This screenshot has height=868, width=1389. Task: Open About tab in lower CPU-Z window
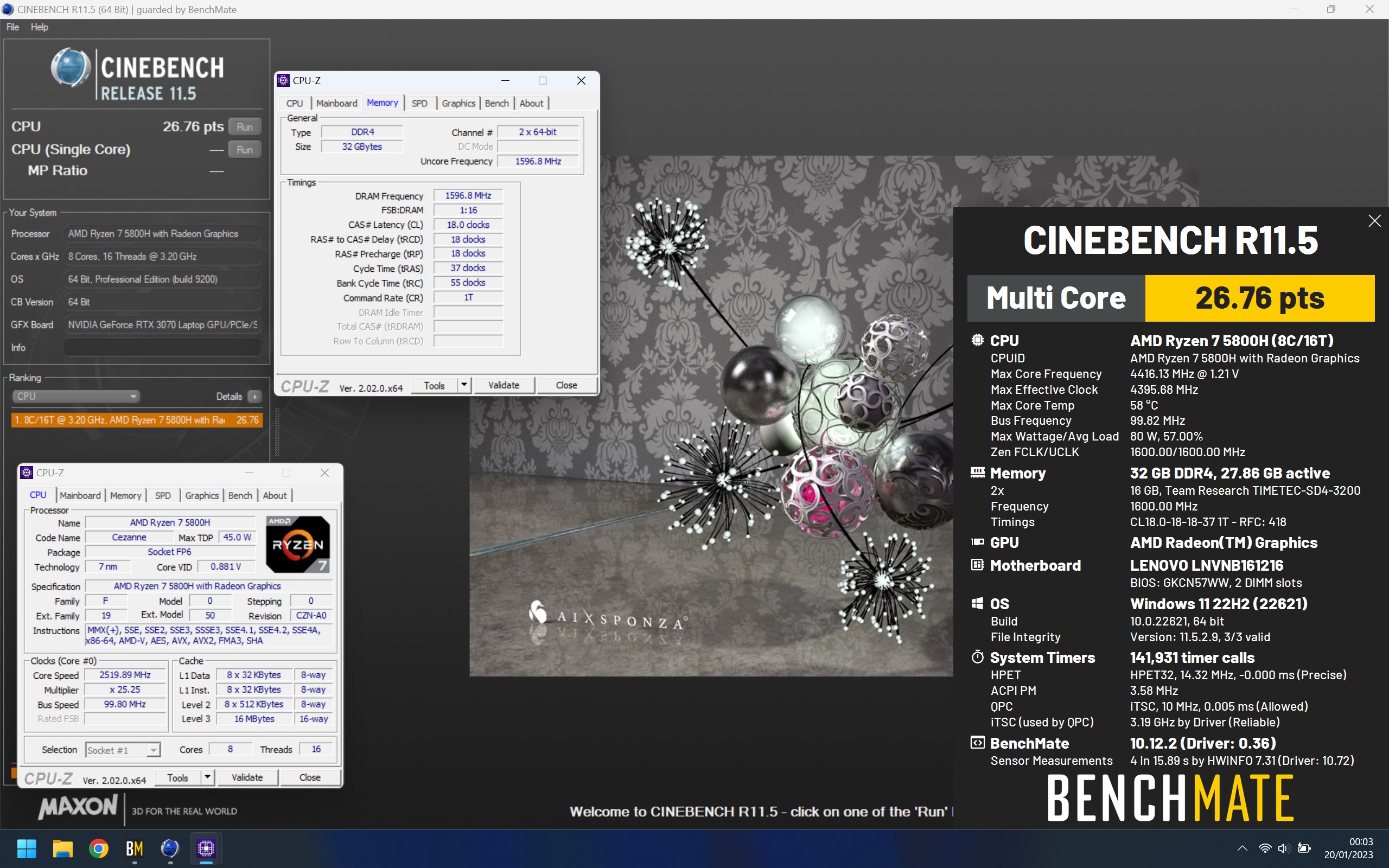(275, 495)
